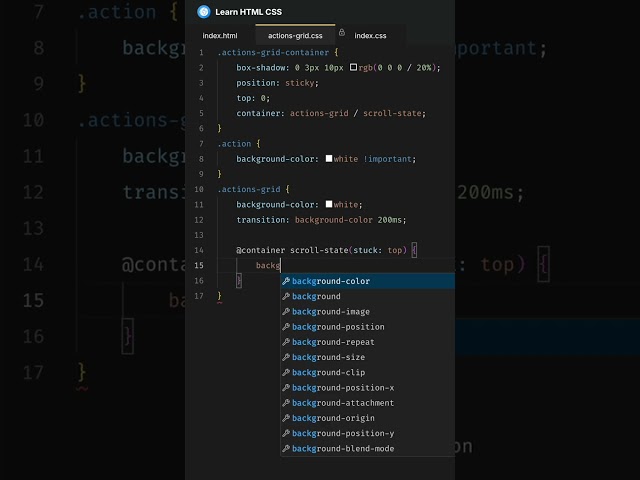This screenshot has height=480, width=640.
Task: Click the lock icon beside actions-grid.css tab
Action: 342,32
